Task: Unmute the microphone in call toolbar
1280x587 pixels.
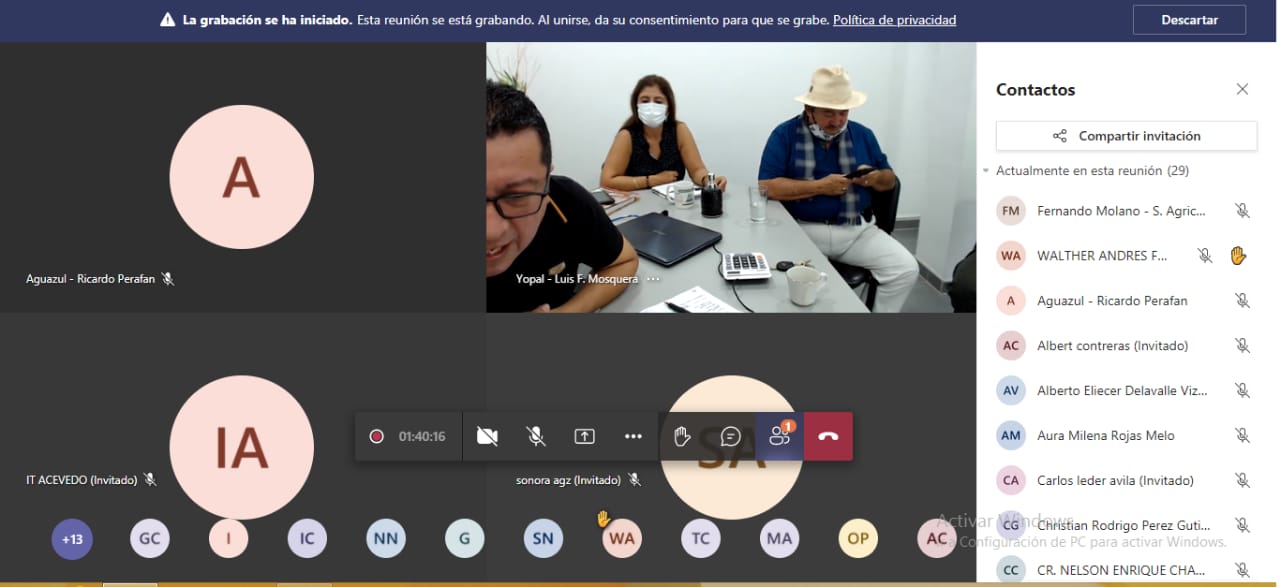Action: [536, 437]
